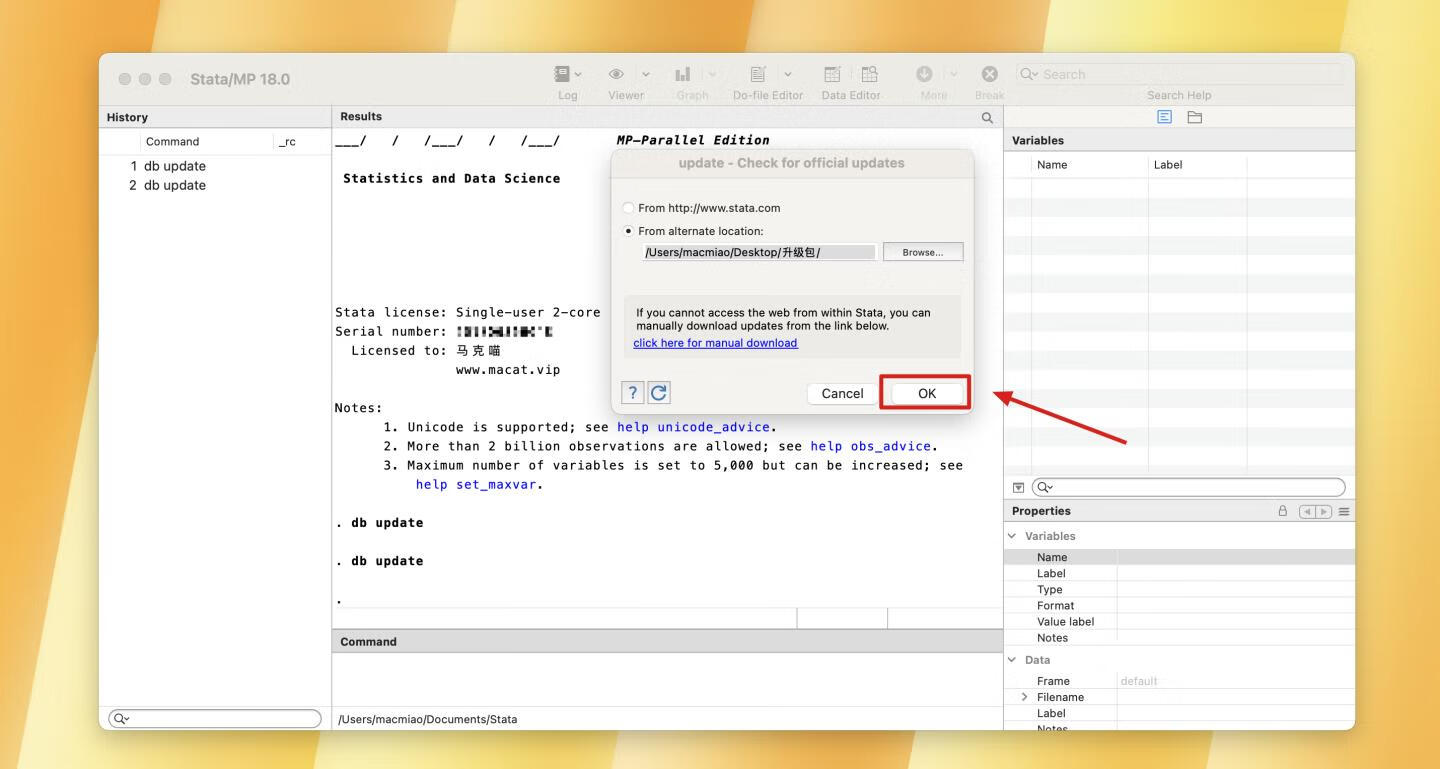Viewport: 1440px width, 769px height.
Task: Open the Properties panel menu icon
Action: (x=1344, y=511)
